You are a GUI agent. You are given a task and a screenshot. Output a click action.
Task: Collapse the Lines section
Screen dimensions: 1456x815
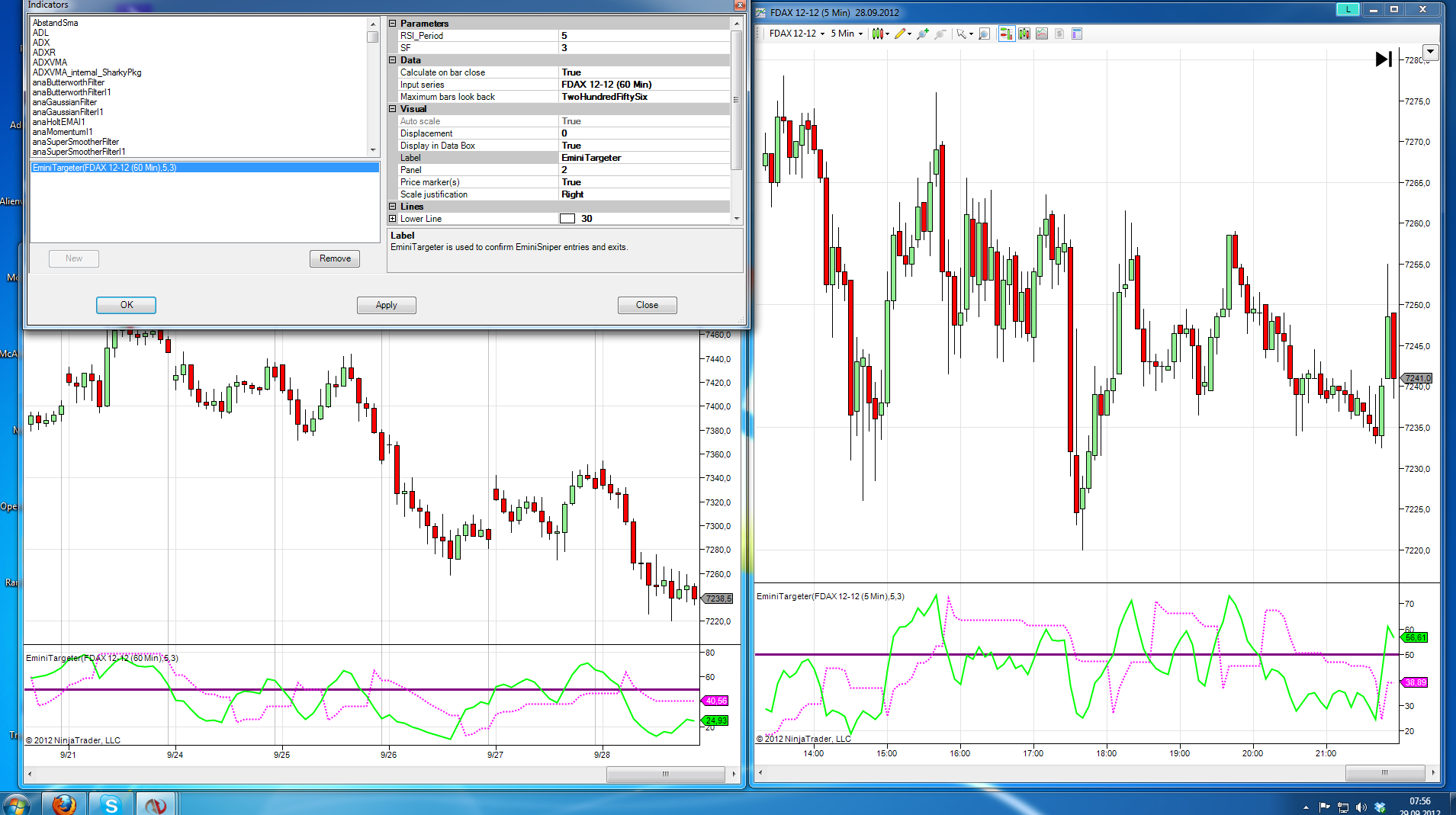[x=393, y=207]
